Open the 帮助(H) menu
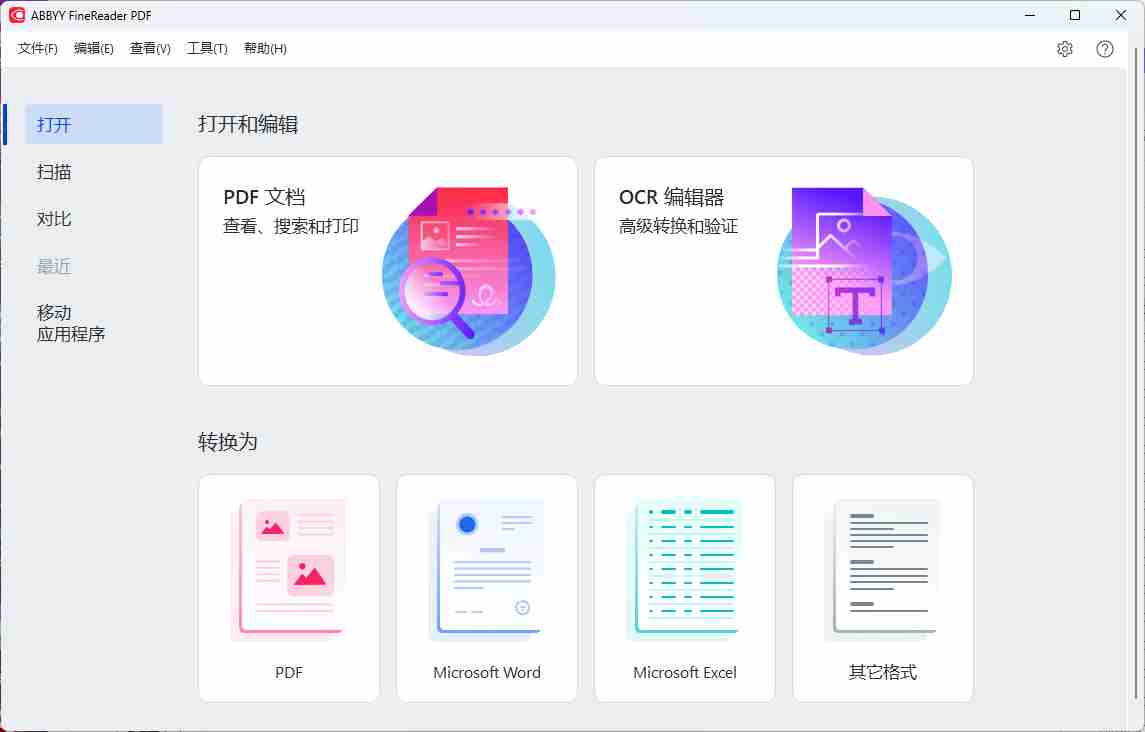This screenshot has width=1145, height=732. [x=264, y=48]
